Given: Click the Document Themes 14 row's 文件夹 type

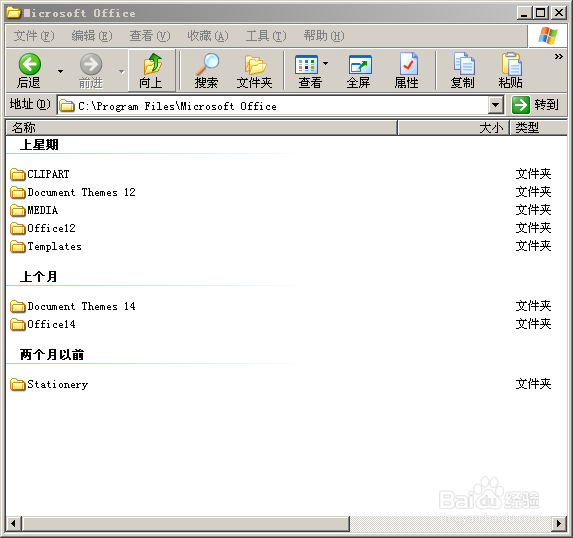Looking at the screenshot, I should click(x=533, y=306).
